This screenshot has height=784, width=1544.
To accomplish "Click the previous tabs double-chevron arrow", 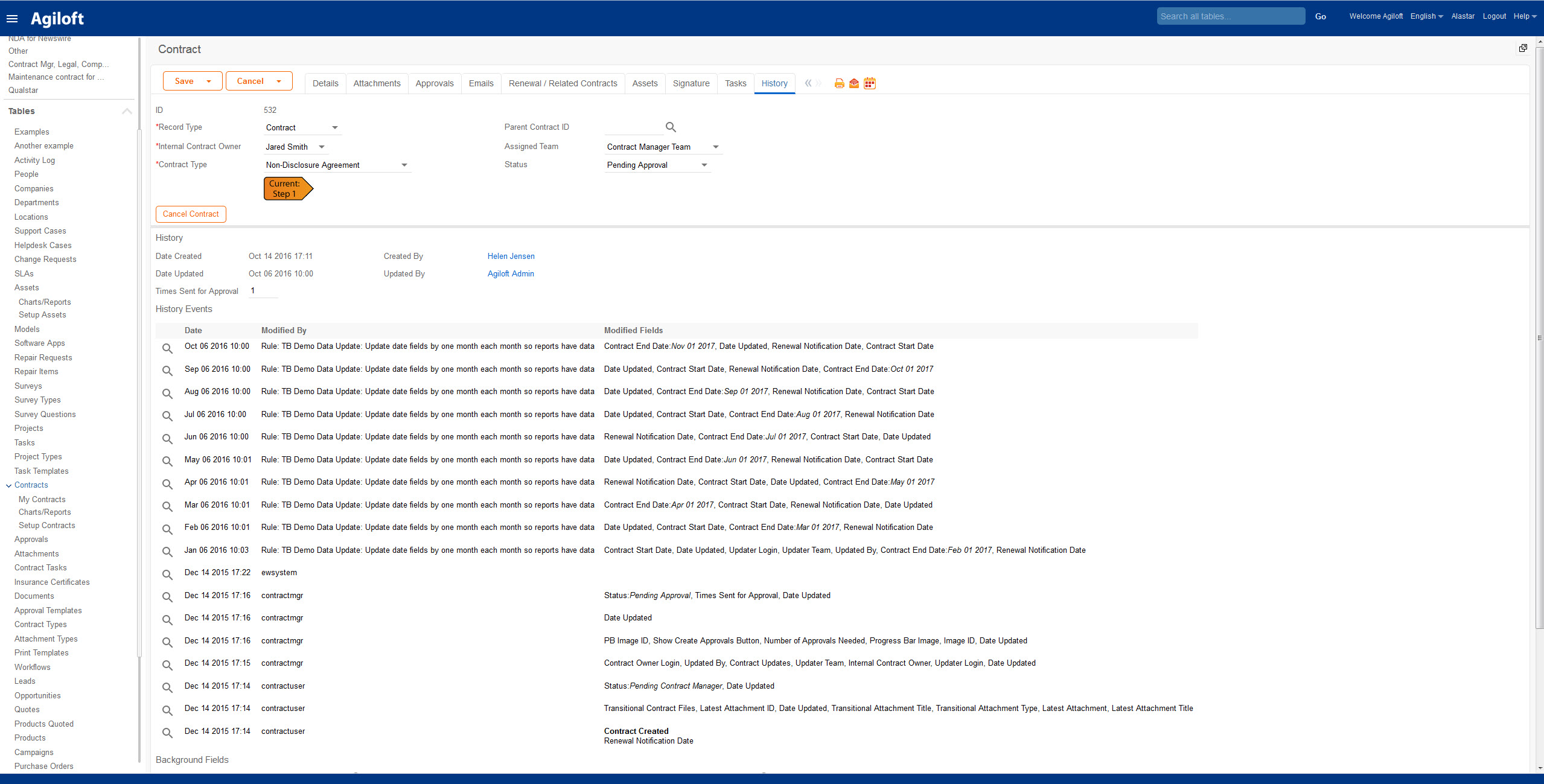I will [808, 83].
